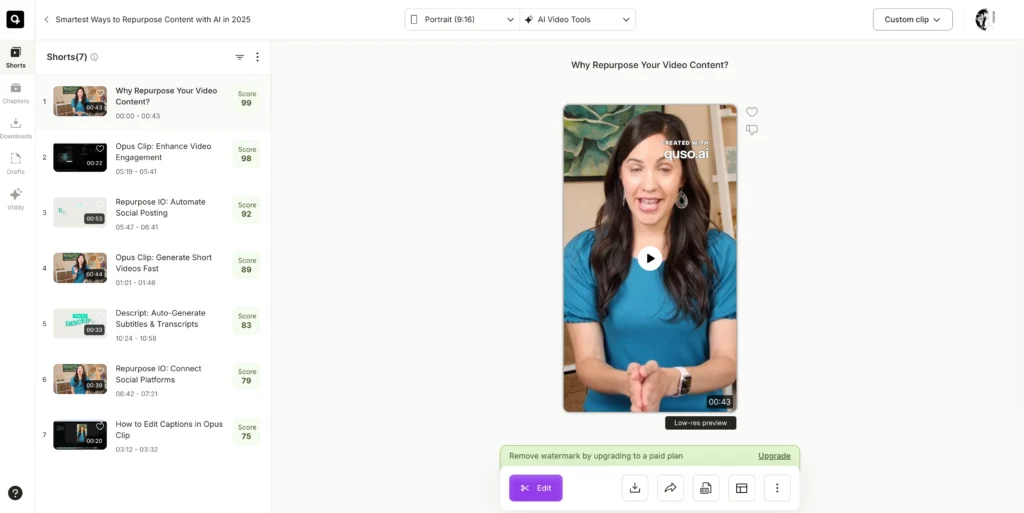
Task: Go back using the arrow beside project title
Action: click(x=46, y=20)
